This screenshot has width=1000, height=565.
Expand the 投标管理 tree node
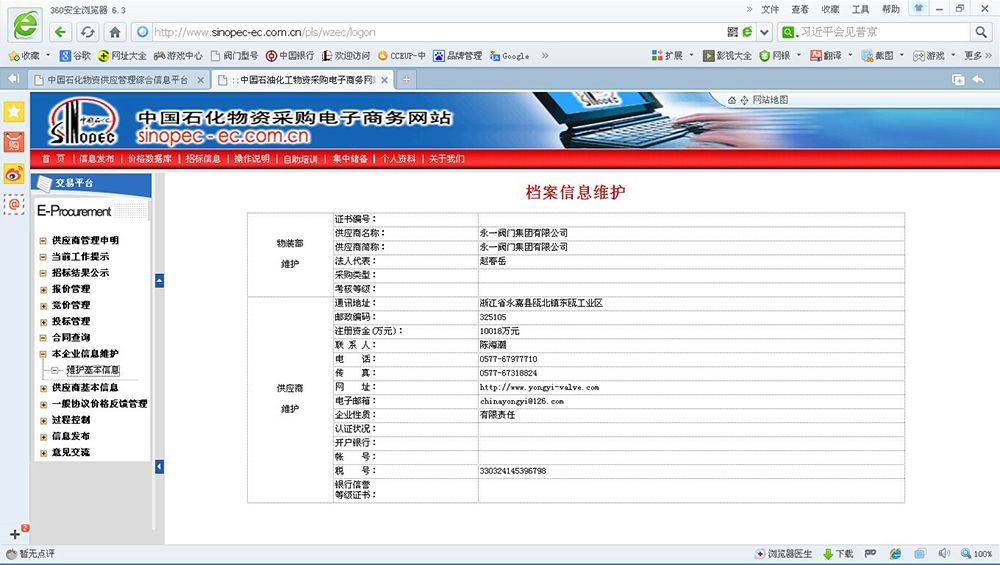click(43, 321)
